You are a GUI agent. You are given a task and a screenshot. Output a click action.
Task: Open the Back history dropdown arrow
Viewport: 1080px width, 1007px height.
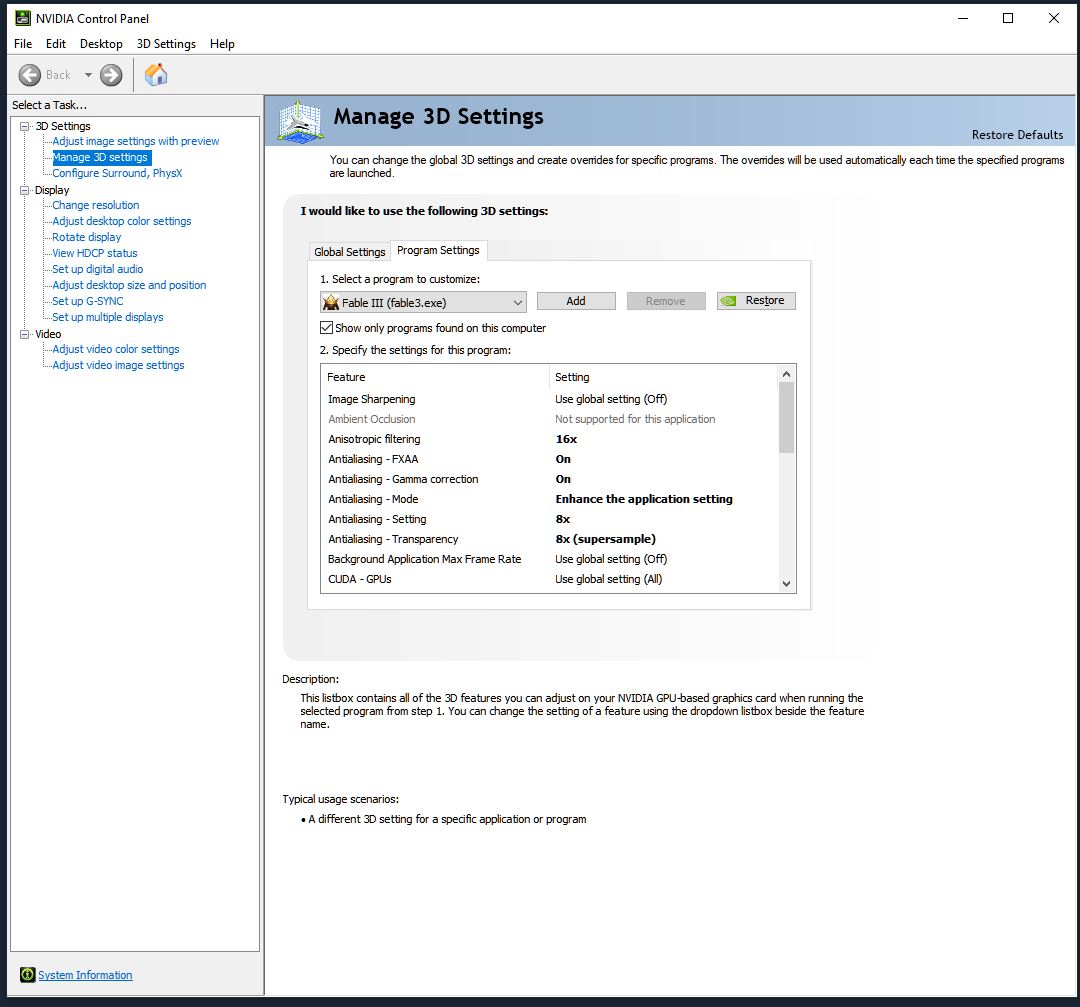[x=88, y=75]
